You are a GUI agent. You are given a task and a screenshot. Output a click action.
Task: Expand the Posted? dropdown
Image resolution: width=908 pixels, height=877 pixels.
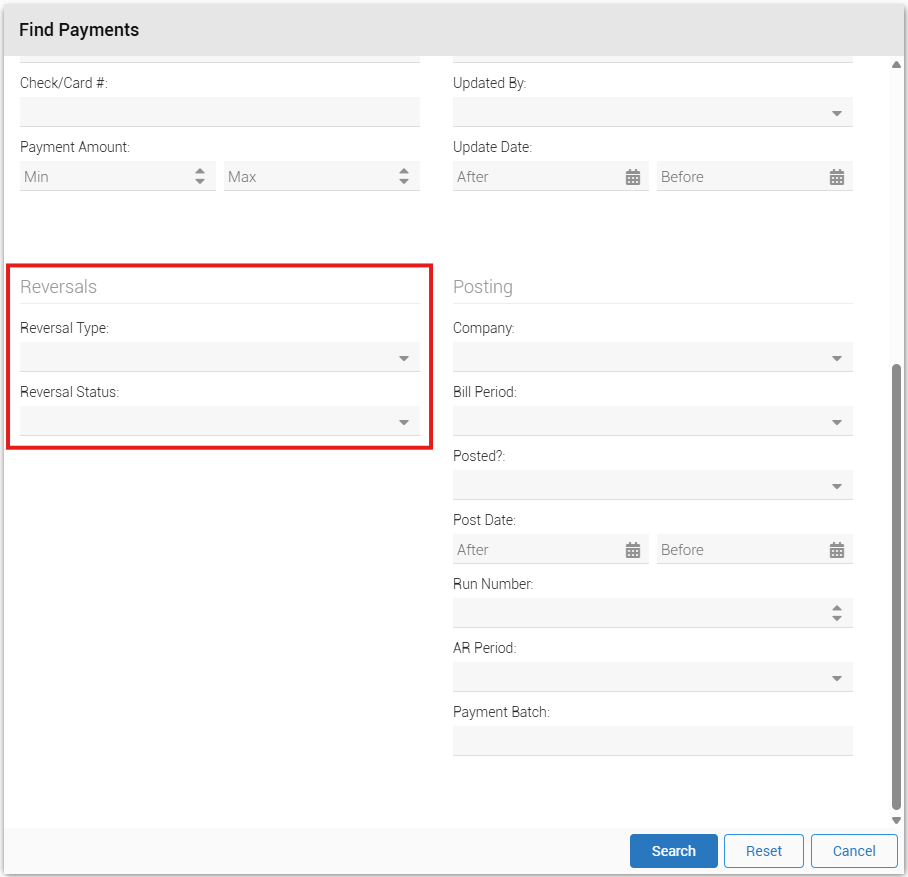837,486
